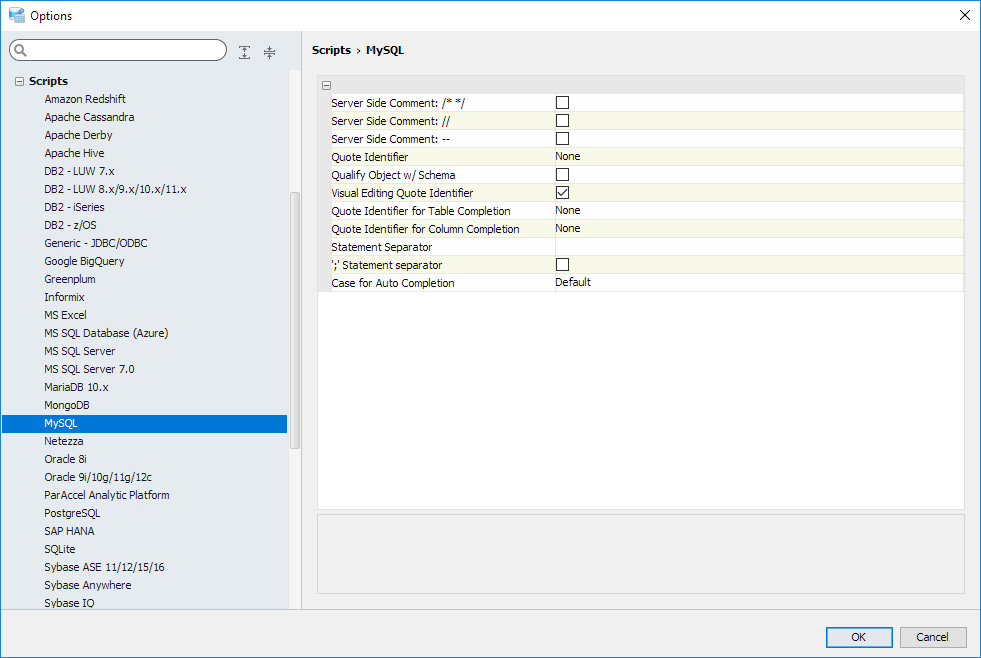Click the search magnifier icon
981x658 pixels.
click(20, 51)
